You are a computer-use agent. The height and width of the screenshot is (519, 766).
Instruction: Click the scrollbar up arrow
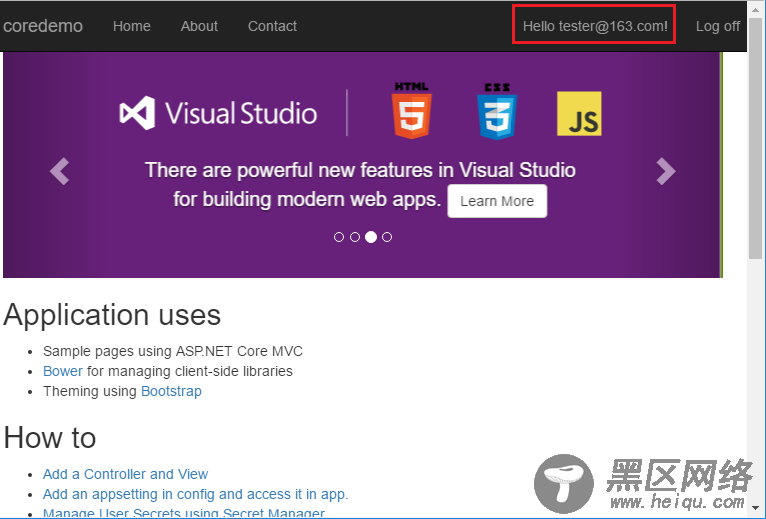(x=756, y=10)
